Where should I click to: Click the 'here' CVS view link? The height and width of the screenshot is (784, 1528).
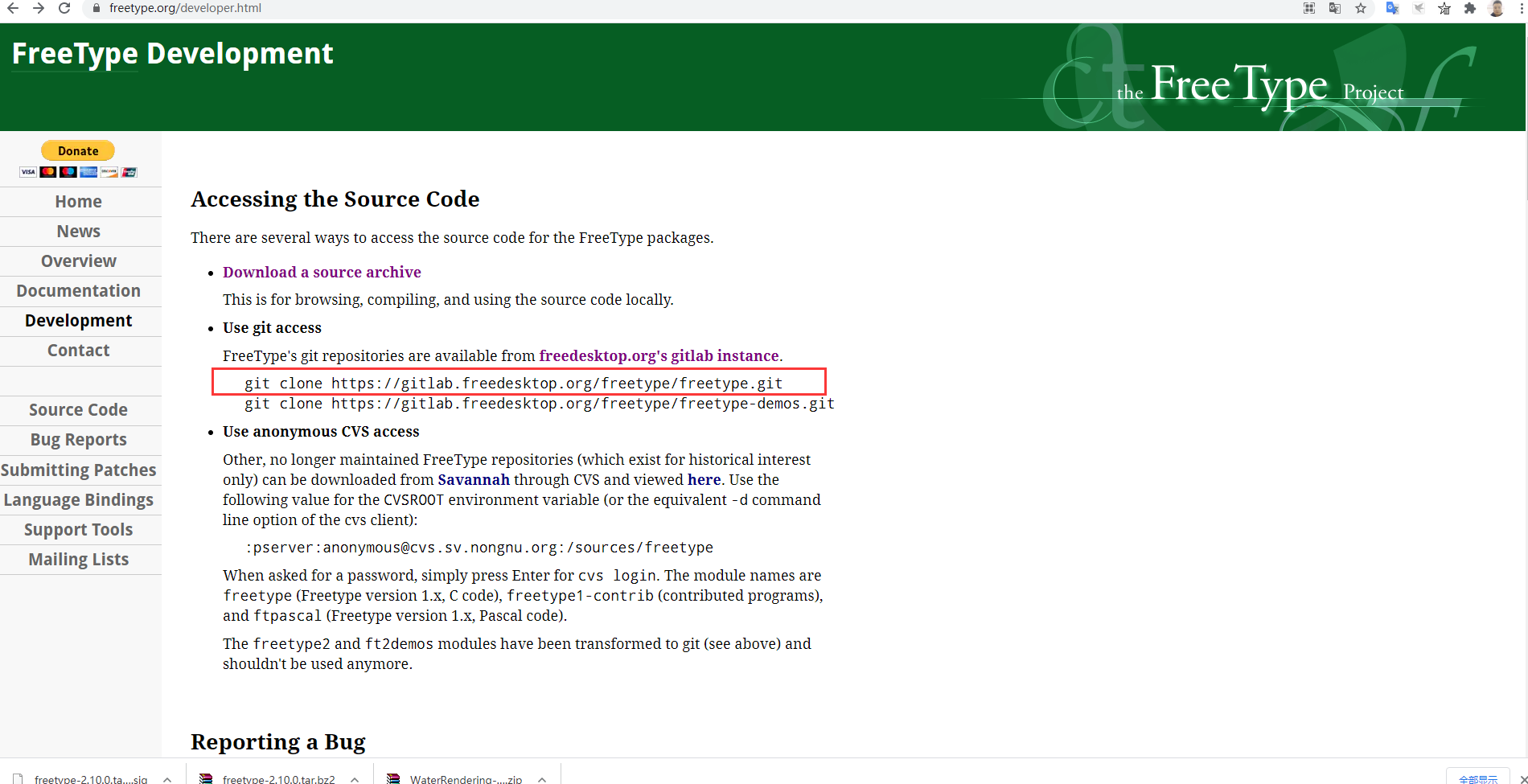tap(704, 480)
